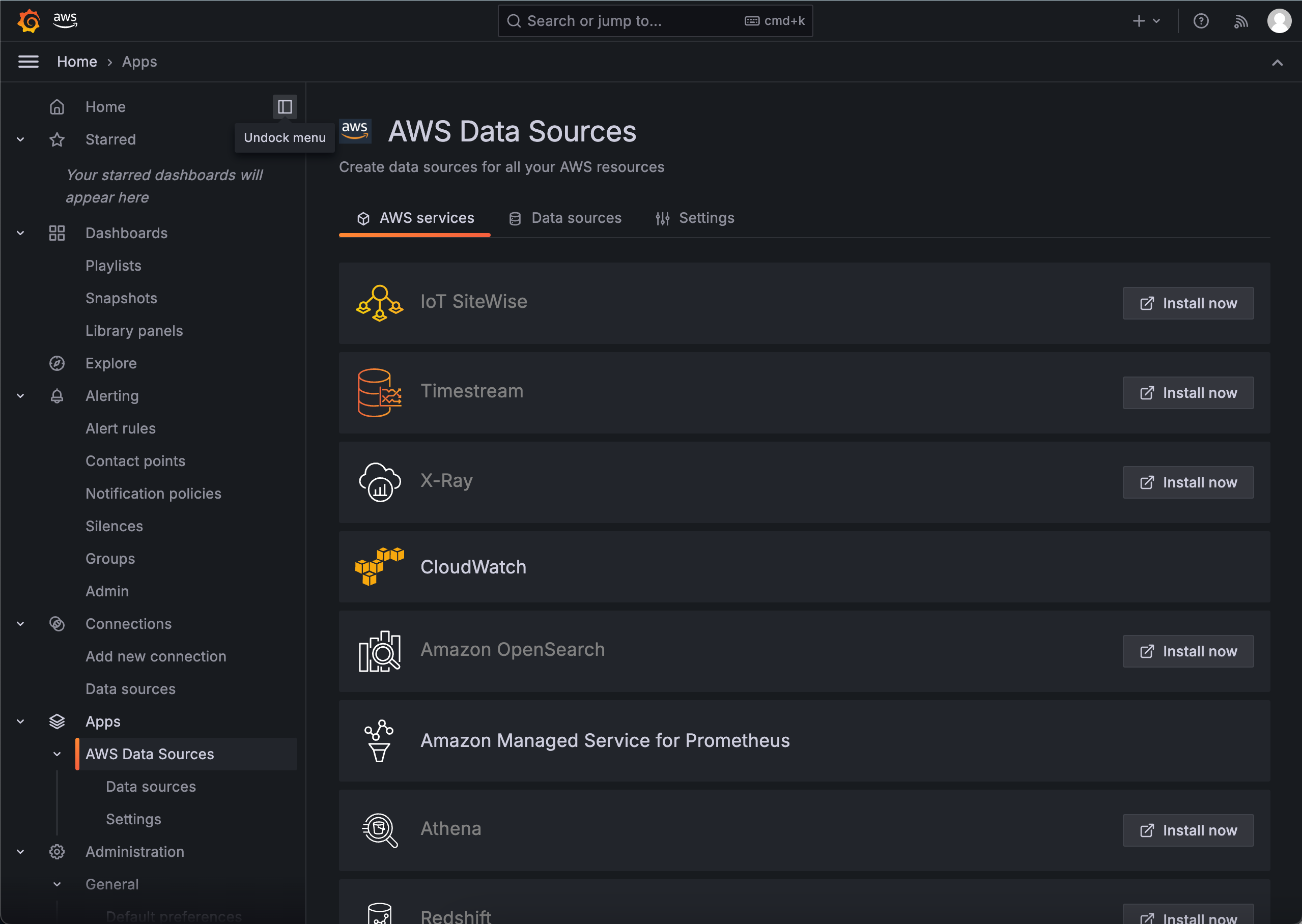The width and height of the screenshot is (1302, 924).
Task: Undock the menu with the dock icon
Action: click(285, 106)
